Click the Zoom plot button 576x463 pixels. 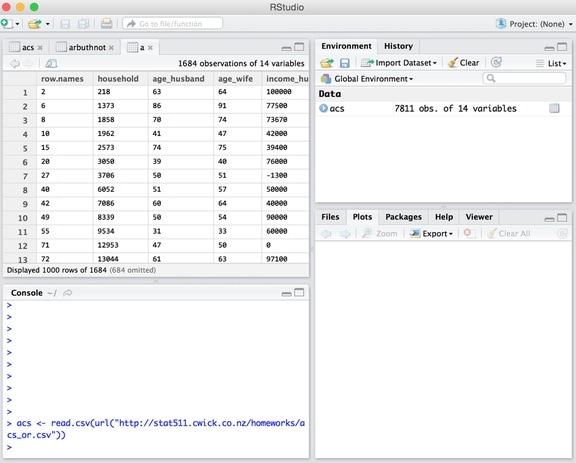pos(379,234)
